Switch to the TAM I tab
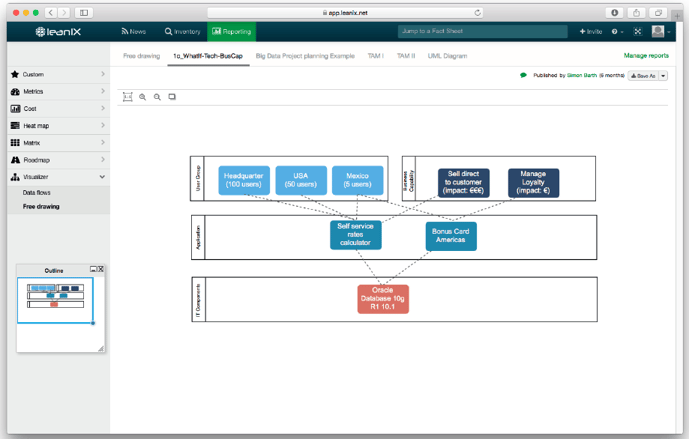 (x=376, y=56)
